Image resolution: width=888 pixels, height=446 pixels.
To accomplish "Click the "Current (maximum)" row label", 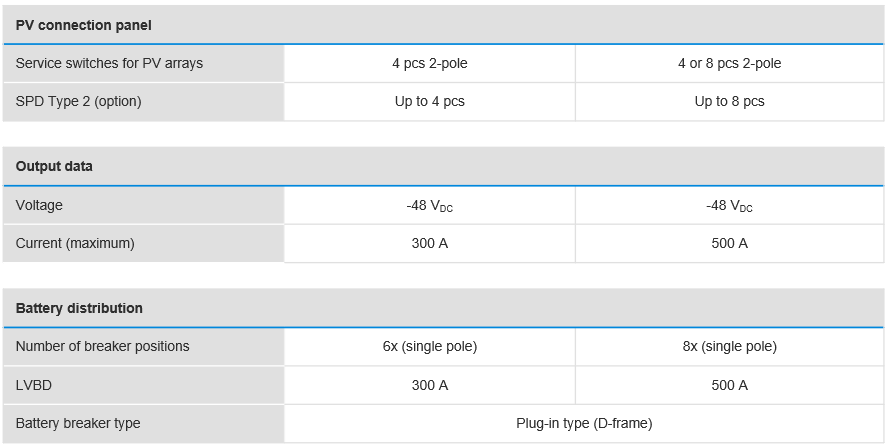I will click(75, 243).
